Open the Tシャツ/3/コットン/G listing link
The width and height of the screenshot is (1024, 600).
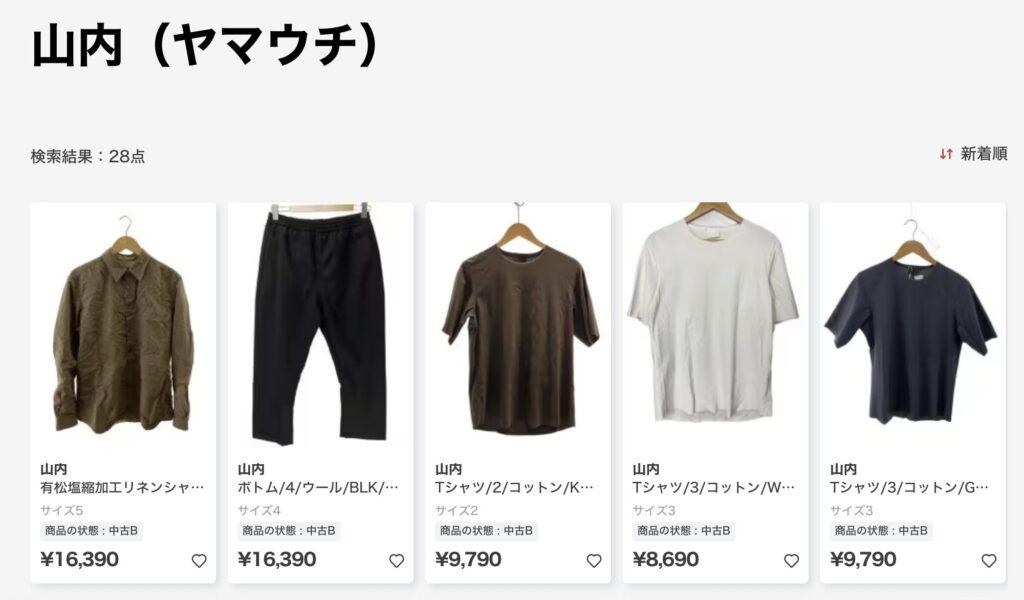[910, 487]
